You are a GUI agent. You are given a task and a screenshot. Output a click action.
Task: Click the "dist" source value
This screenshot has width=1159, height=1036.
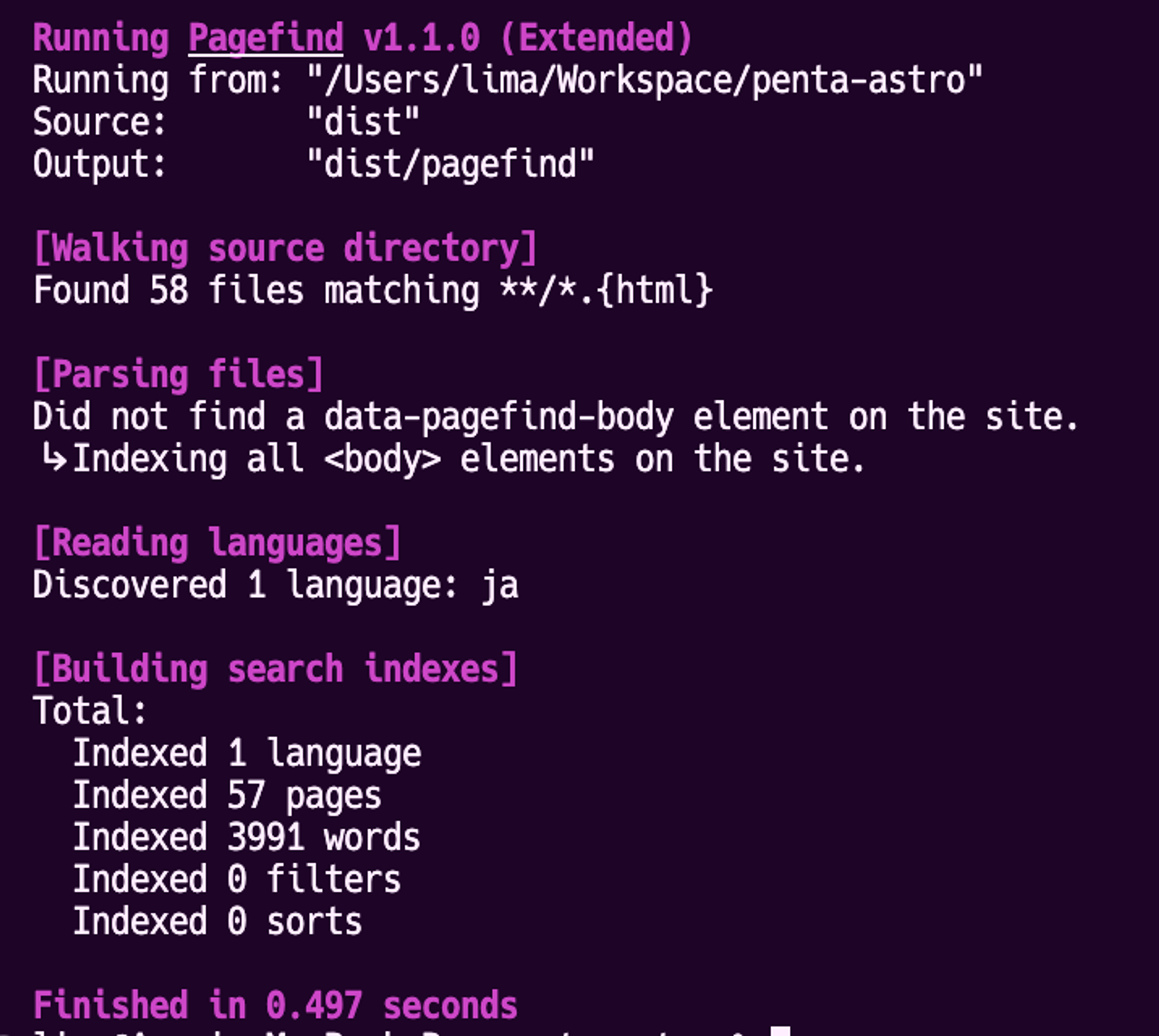click(363, 122)
